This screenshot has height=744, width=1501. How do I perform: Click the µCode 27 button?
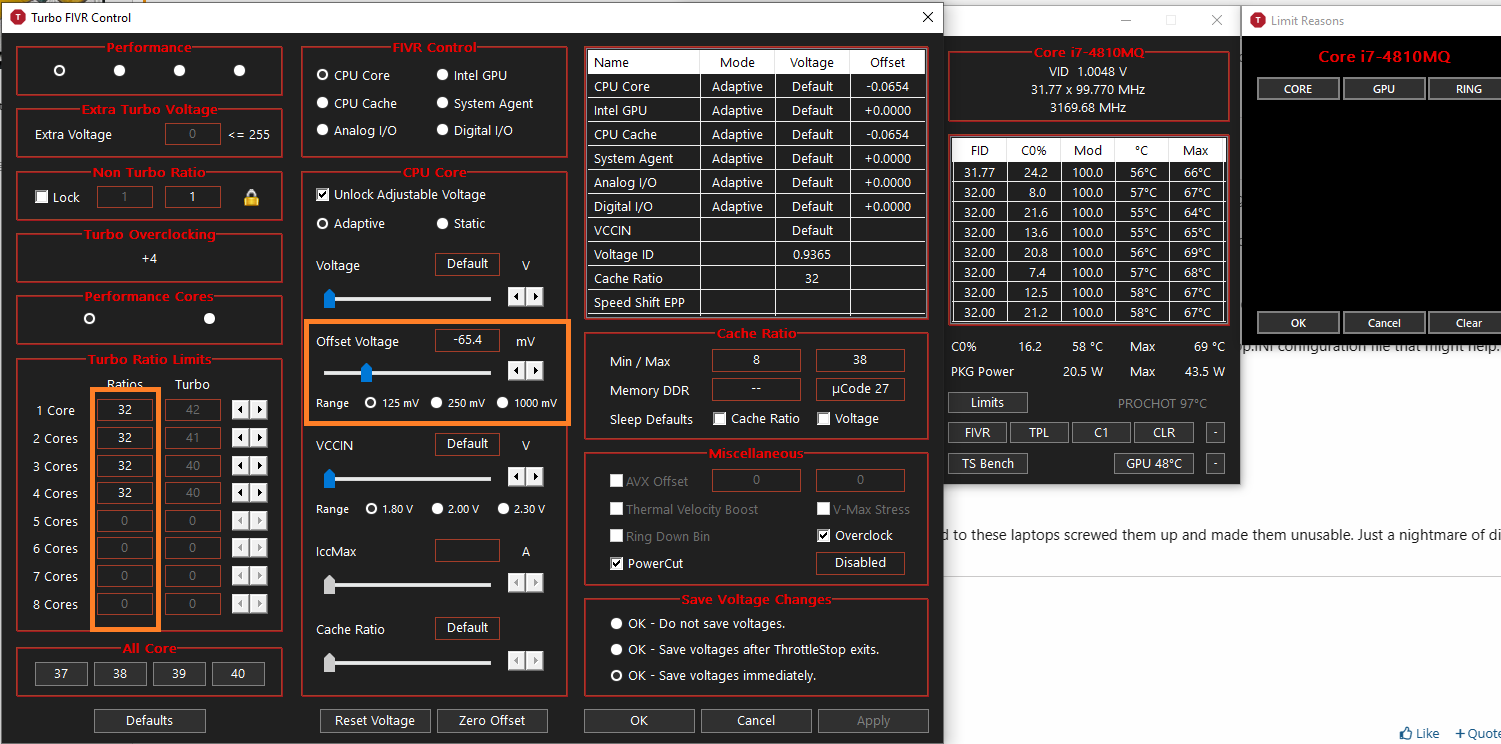(x=860, y=389)
